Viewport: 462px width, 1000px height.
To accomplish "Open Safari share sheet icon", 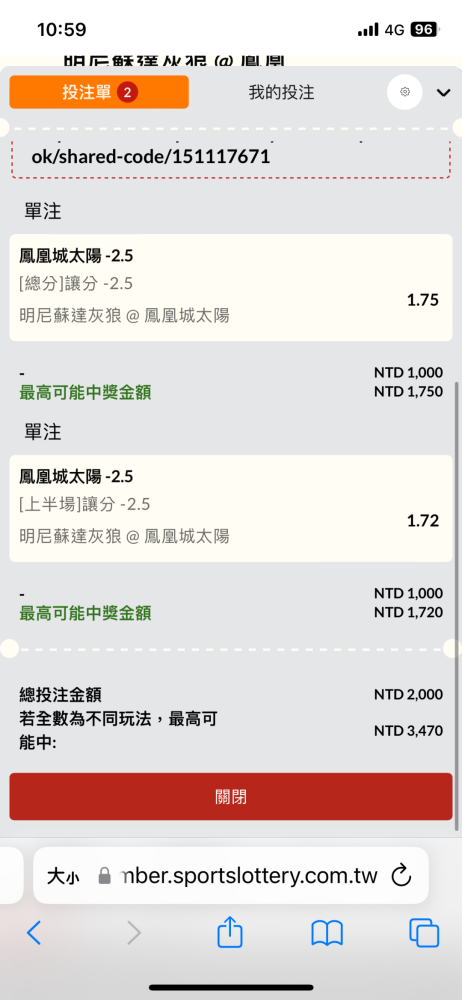I will coord(230,932).
